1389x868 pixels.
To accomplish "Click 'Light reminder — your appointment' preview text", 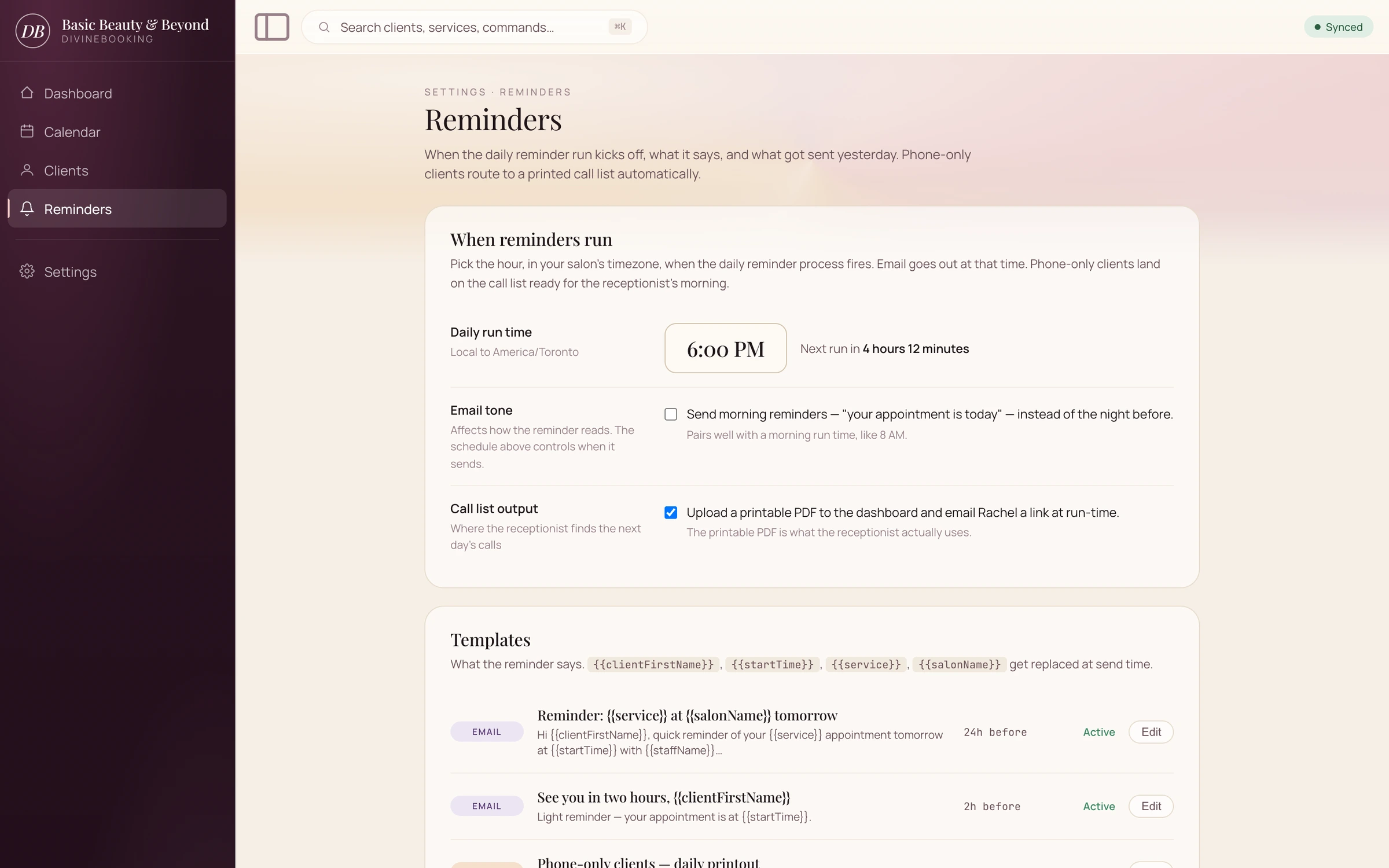I will (674, 817).
